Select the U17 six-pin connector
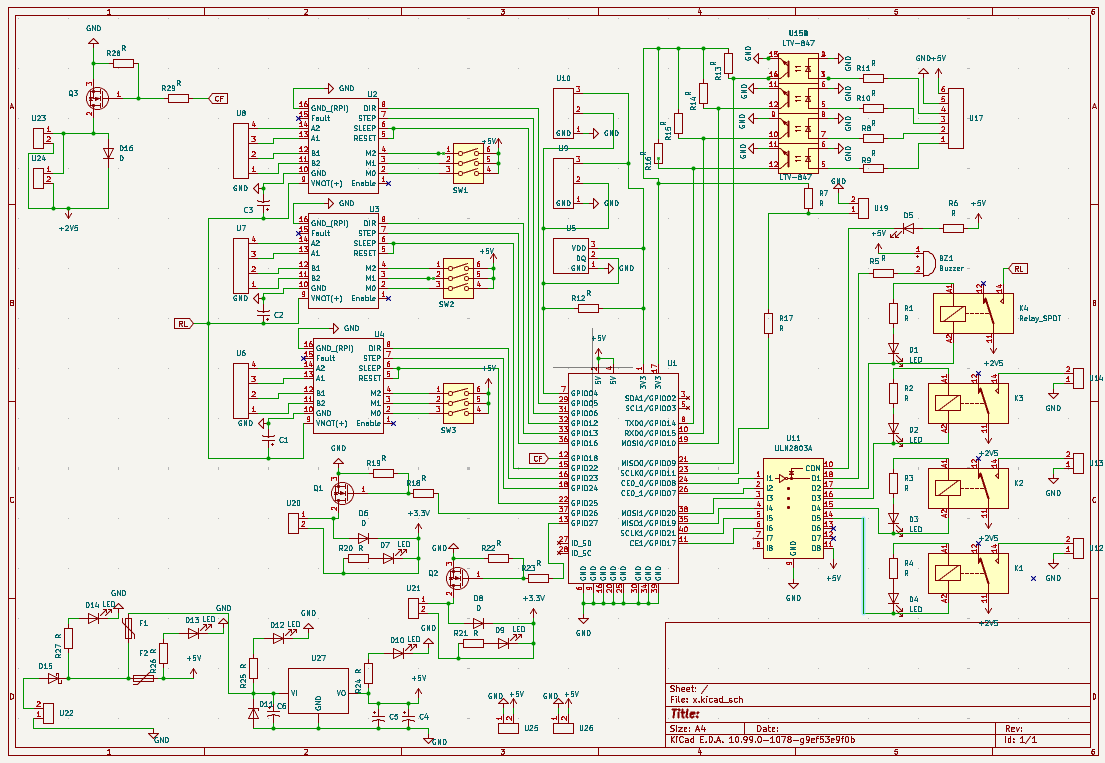 point(956,118)
